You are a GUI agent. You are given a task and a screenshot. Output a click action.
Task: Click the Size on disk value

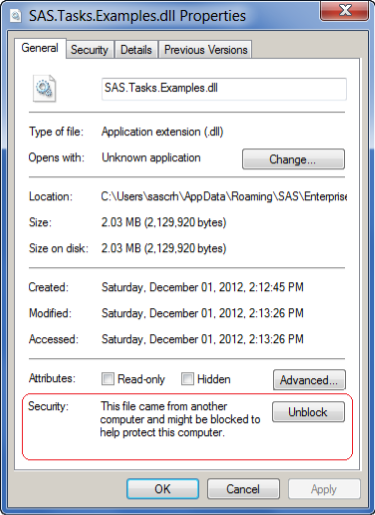[164, 248]
